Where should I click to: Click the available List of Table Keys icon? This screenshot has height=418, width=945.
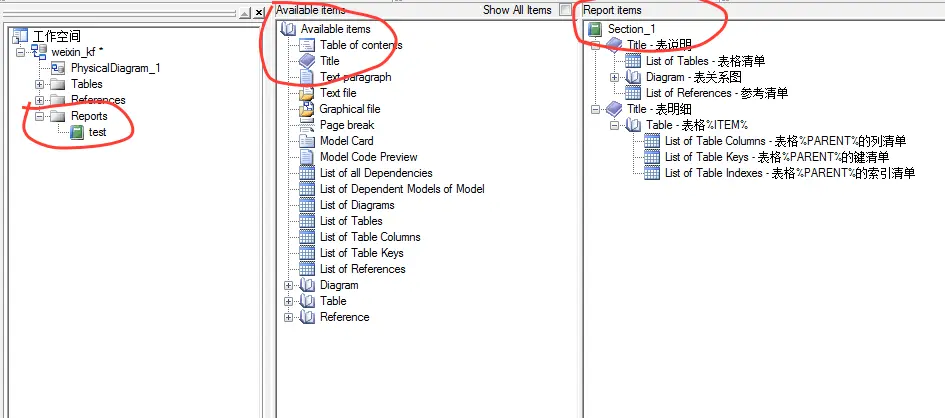click(307, 253)
